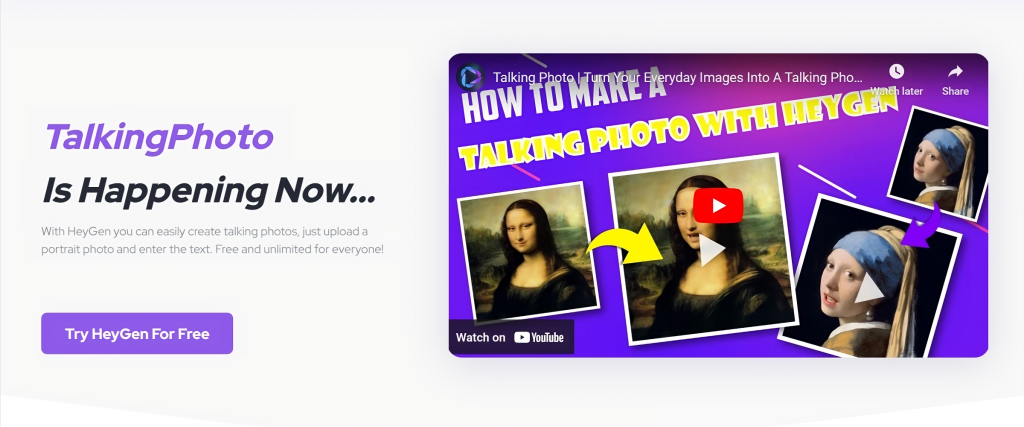Open the video title link Talking Photo
This screenshot has height=427, width=1024.
point(677,77)
